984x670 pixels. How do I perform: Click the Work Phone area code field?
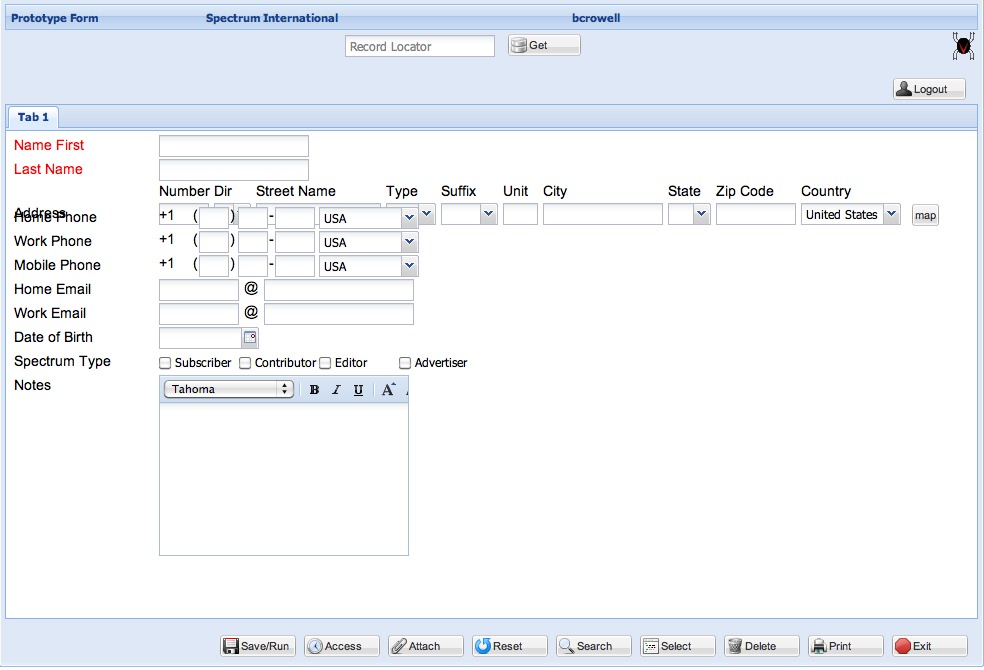point(214,242)
